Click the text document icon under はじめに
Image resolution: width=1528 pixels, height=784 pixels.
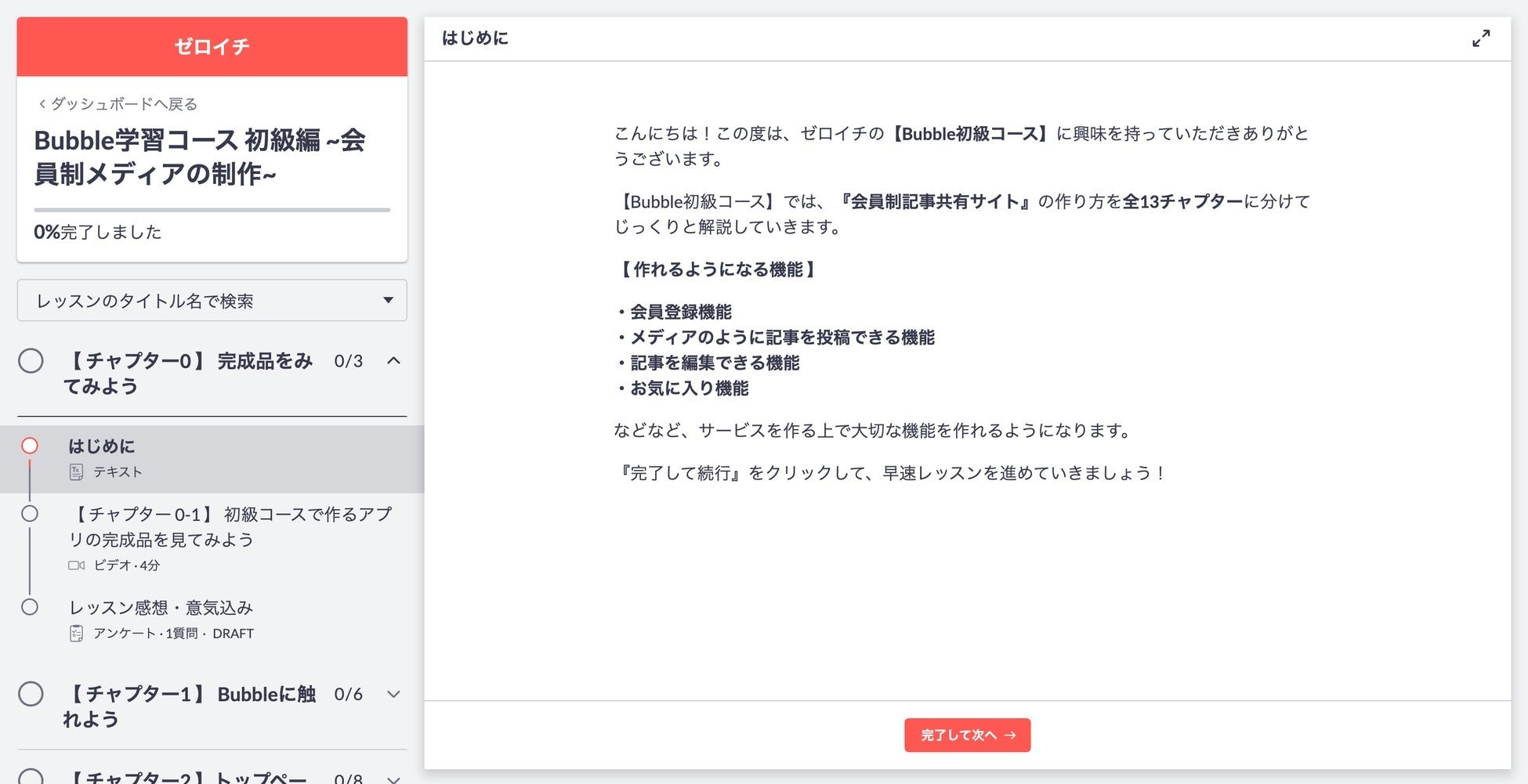76,472
